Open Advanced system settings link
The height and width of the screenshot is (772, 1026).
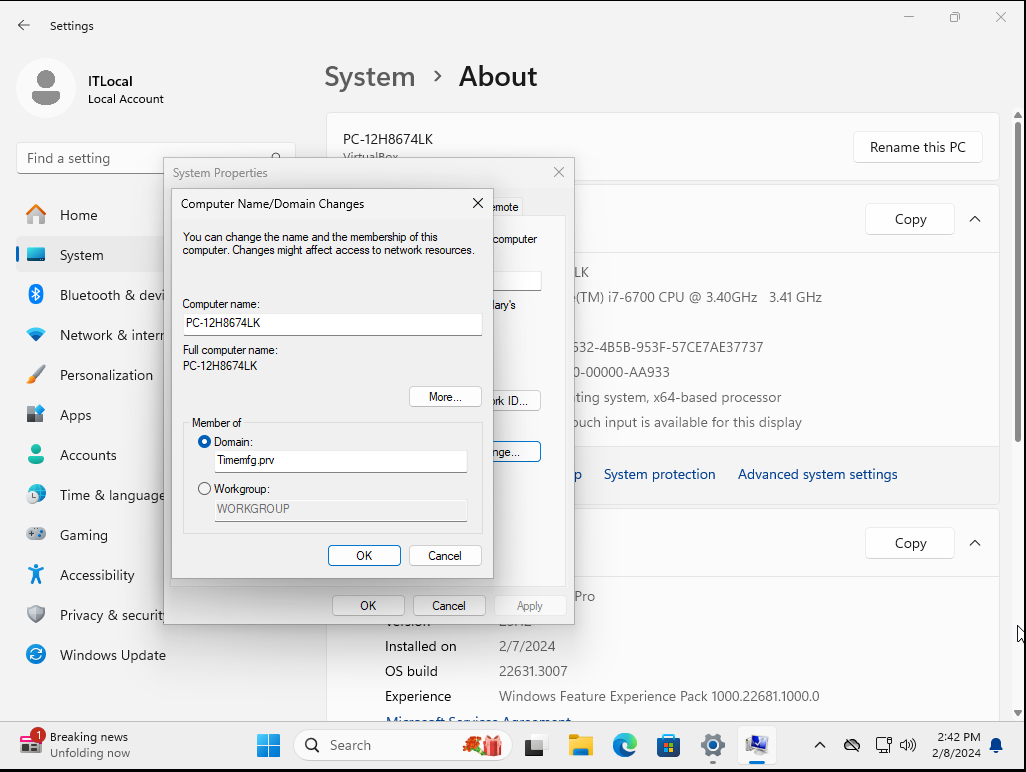[817, 474]
